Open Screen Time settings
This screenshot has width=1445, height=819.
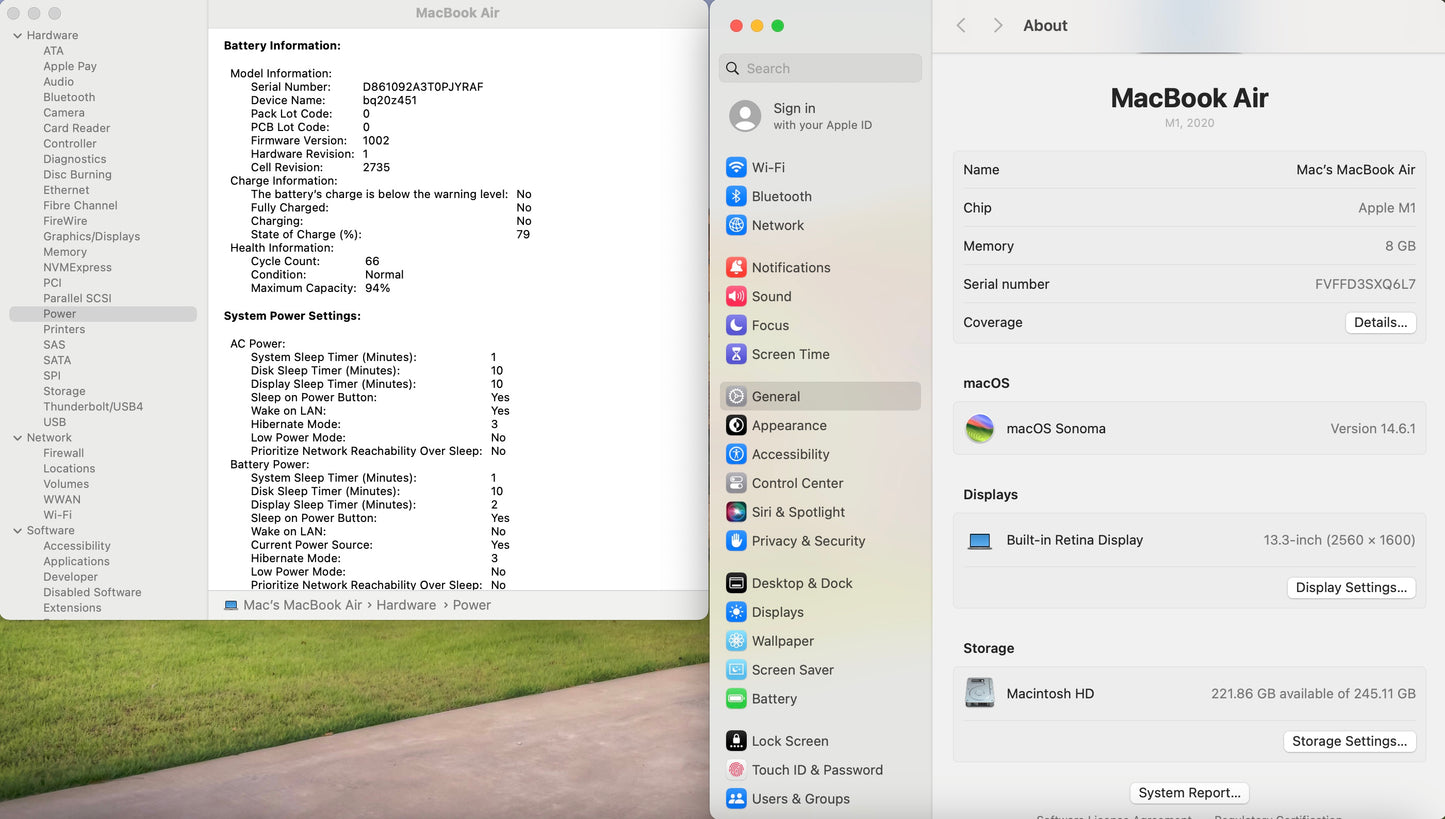tap(789, 354)
